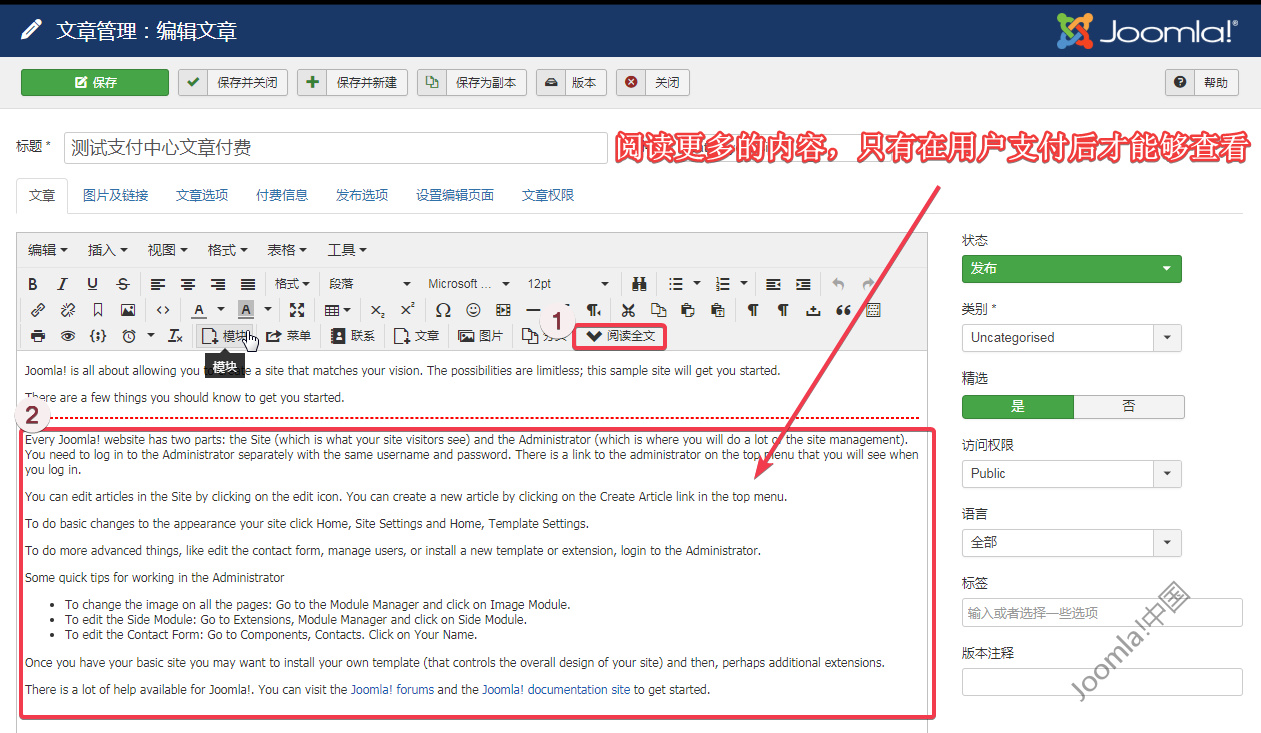
Task: Open the 表格 editor menu
Action: [x=287, y=250]
